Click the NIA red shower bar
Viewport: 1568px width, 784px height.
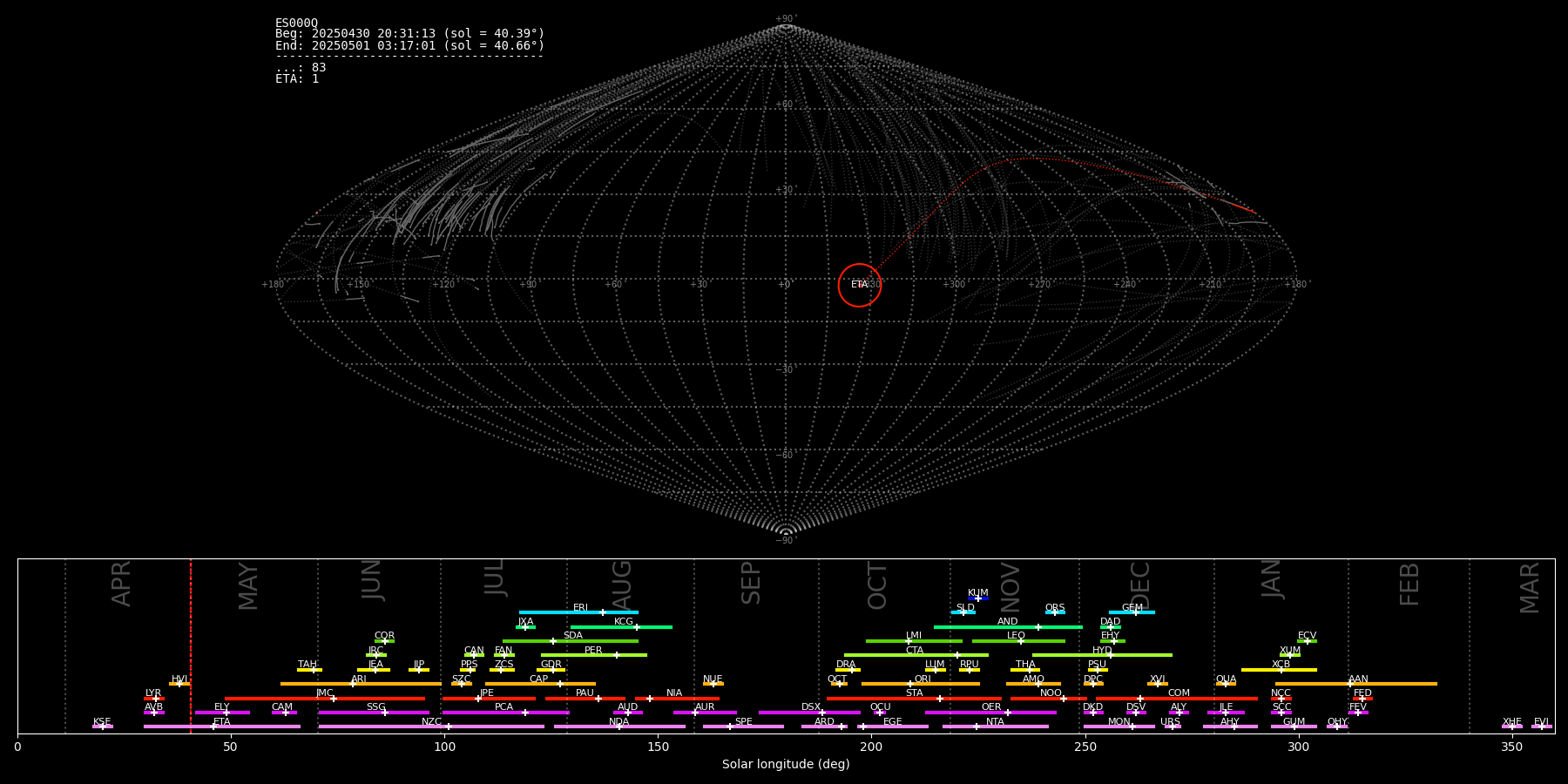coord(676,699)
